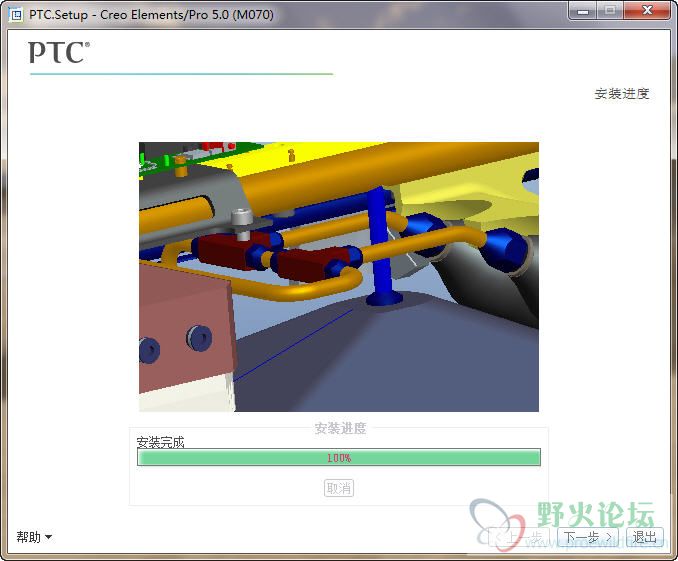The image size is (678, 561).
Task: Click the window title PTC.Setup - Creo Elements/Pro 5.0
Action: (151, 15)
